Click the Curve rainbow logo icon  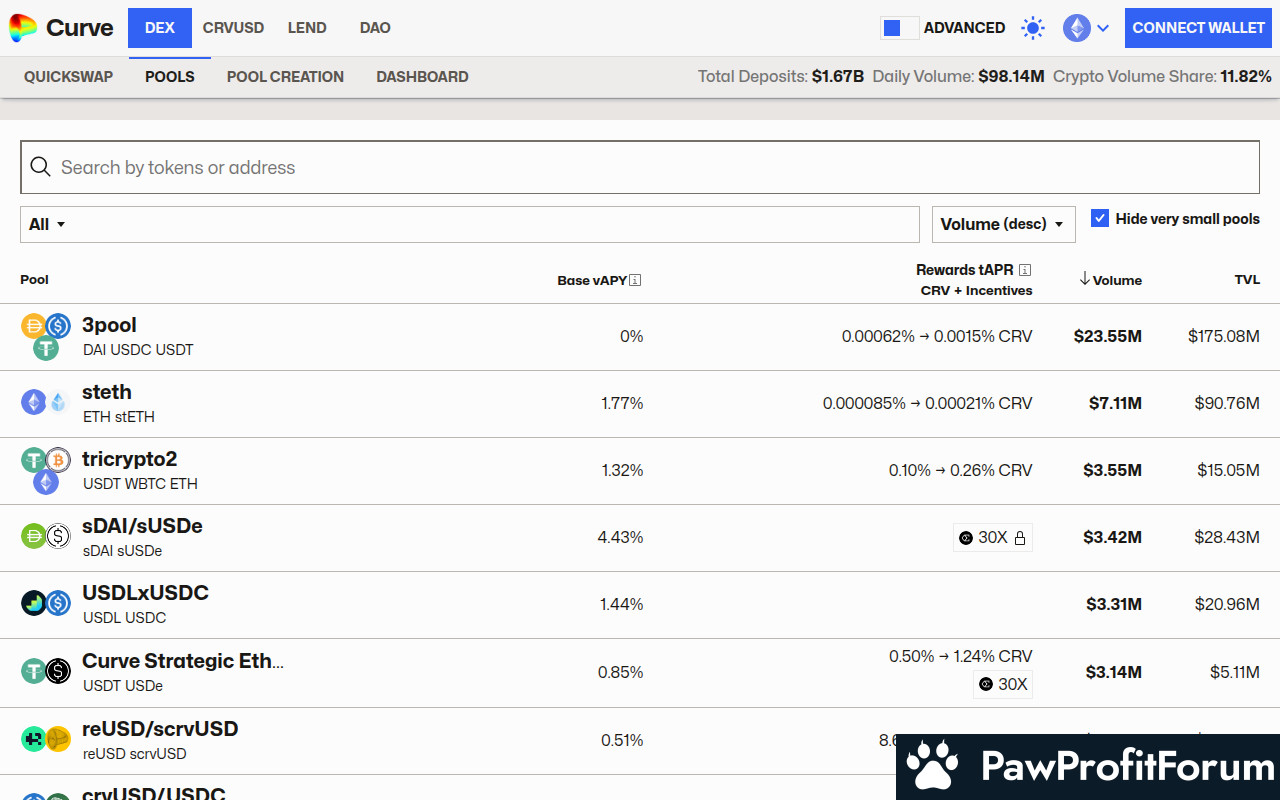pyautogui.click(x=23, y=28)
